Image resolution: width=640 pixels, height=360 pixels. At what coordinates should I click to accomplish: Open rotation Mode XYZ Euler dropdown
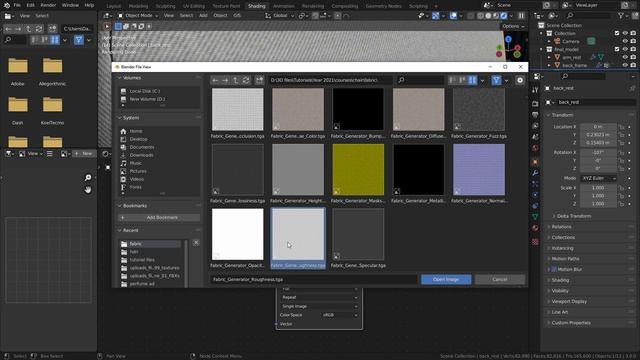coord(598,178)
